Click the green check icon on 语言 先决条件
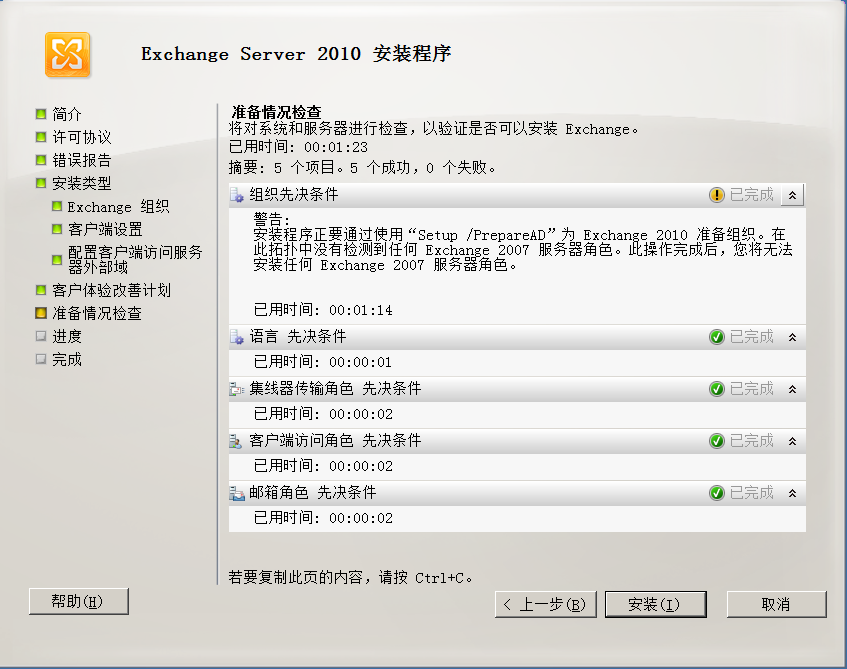Screen dimensions: 847x669 pyautogui.click(x=716, y=337)
